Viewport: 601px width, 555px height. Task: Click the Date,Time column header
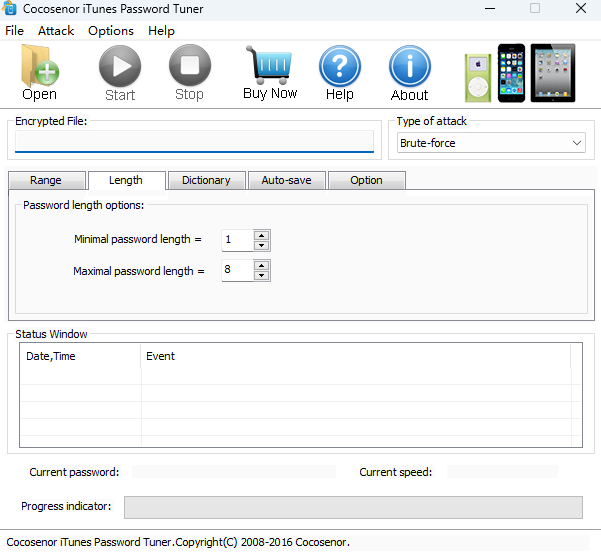pyautogui.click(x=80, y=356)
